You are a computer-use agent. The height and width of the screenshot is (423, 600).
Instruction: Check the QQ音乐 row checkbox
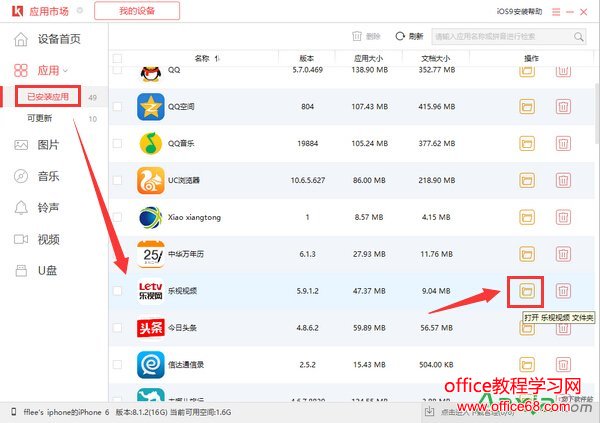click(117, 144)
